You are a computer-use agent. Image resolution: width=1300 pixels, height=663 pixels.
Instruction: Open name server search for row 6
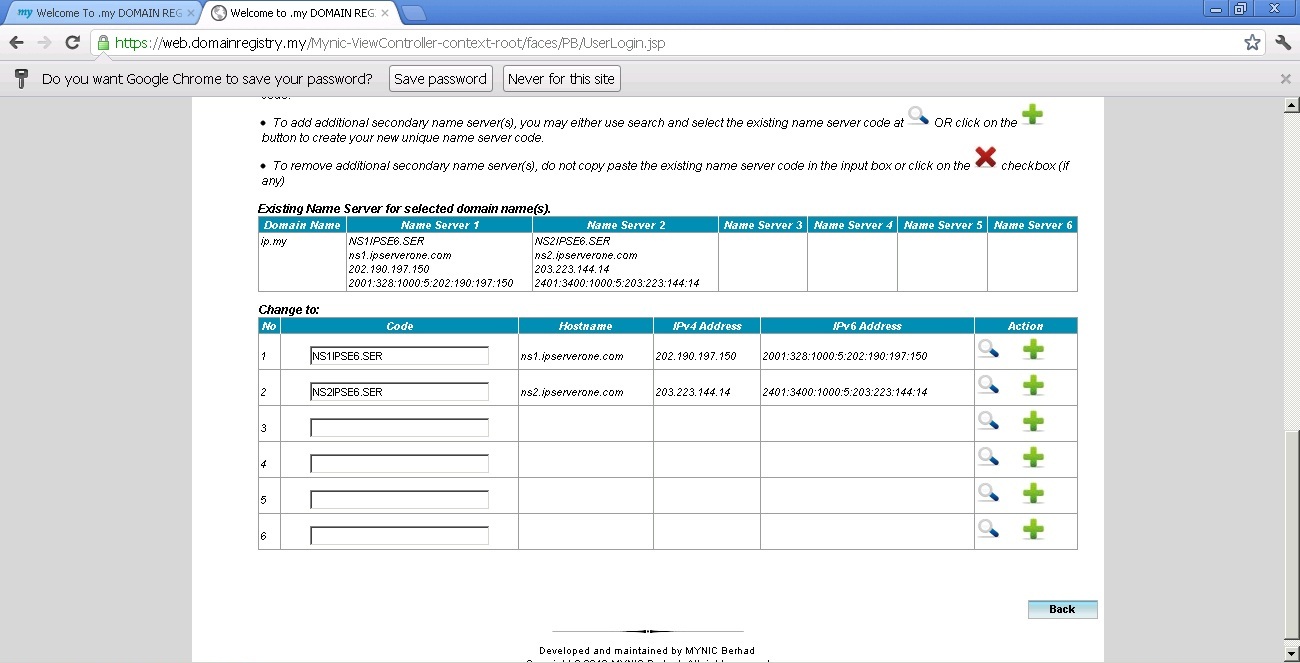point(988,529)
